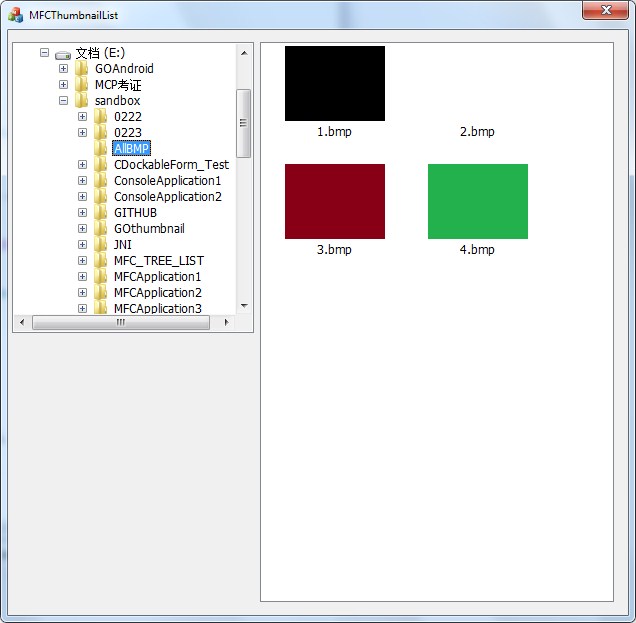636x623 pixels.
Task: Select the 0223 tree label
Action: point(128,132)
